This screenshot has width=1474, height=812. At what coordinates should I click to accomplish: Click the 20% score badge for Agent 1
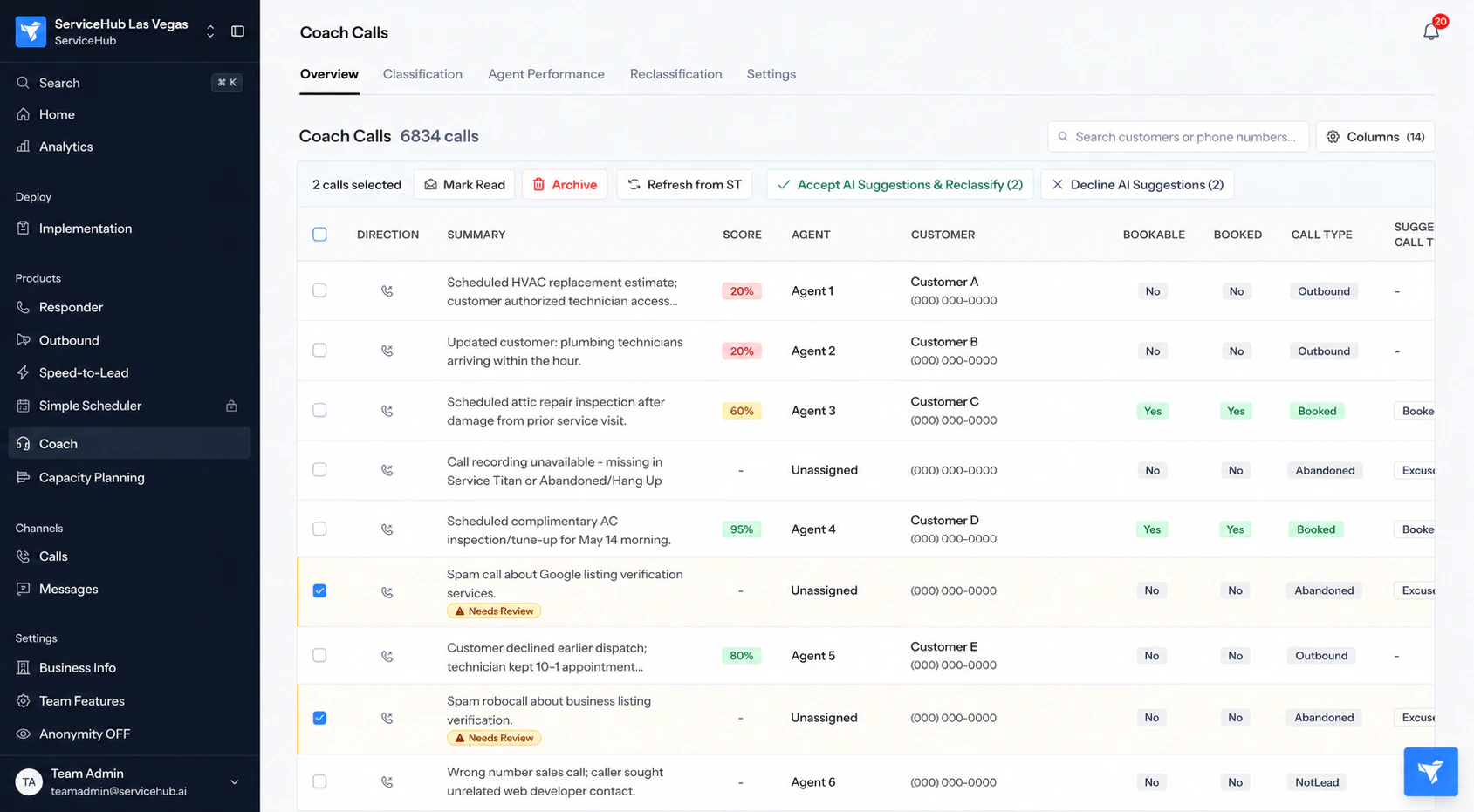pos(742,291)
